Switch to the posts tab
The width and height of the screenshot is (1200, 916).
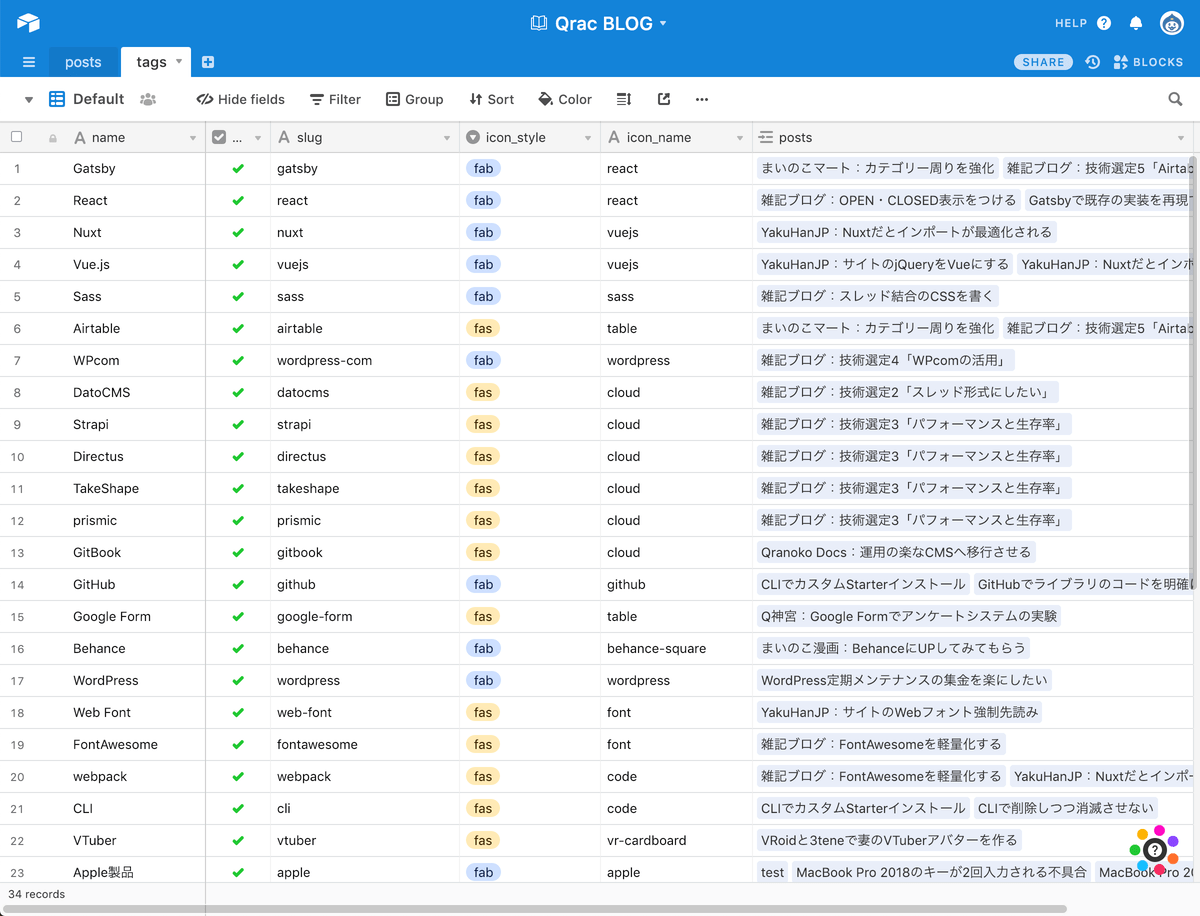pos(84,61)
